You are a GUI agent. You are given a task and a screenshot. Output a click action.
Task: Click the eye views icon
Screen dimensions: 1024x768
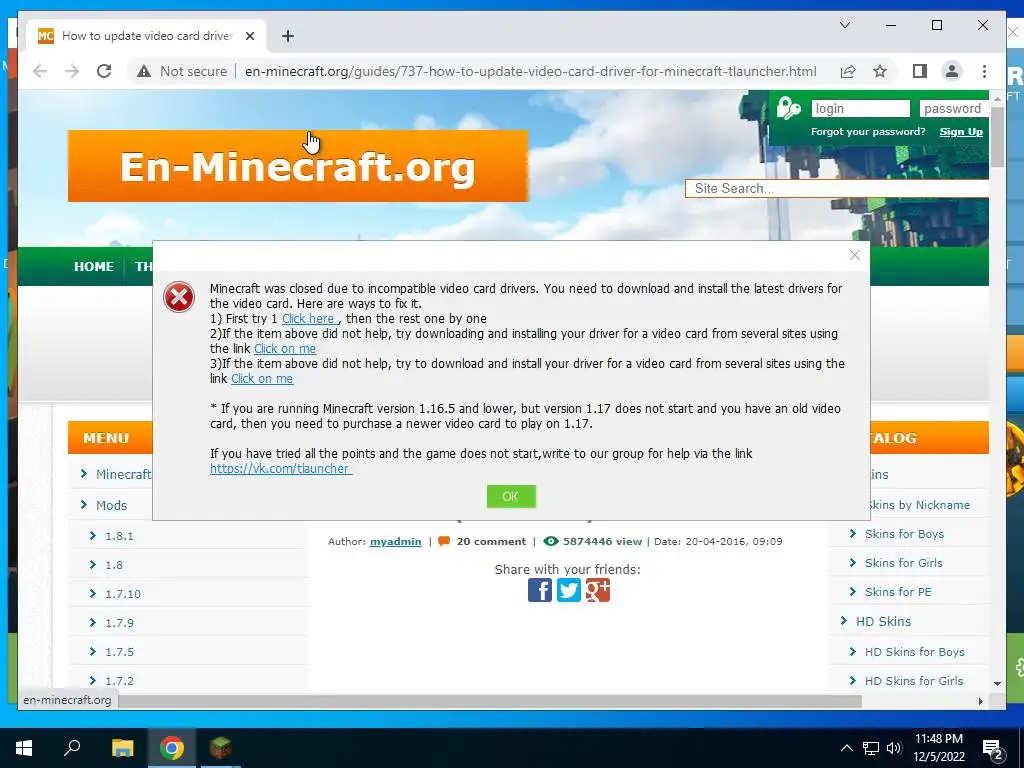[551, 541]
